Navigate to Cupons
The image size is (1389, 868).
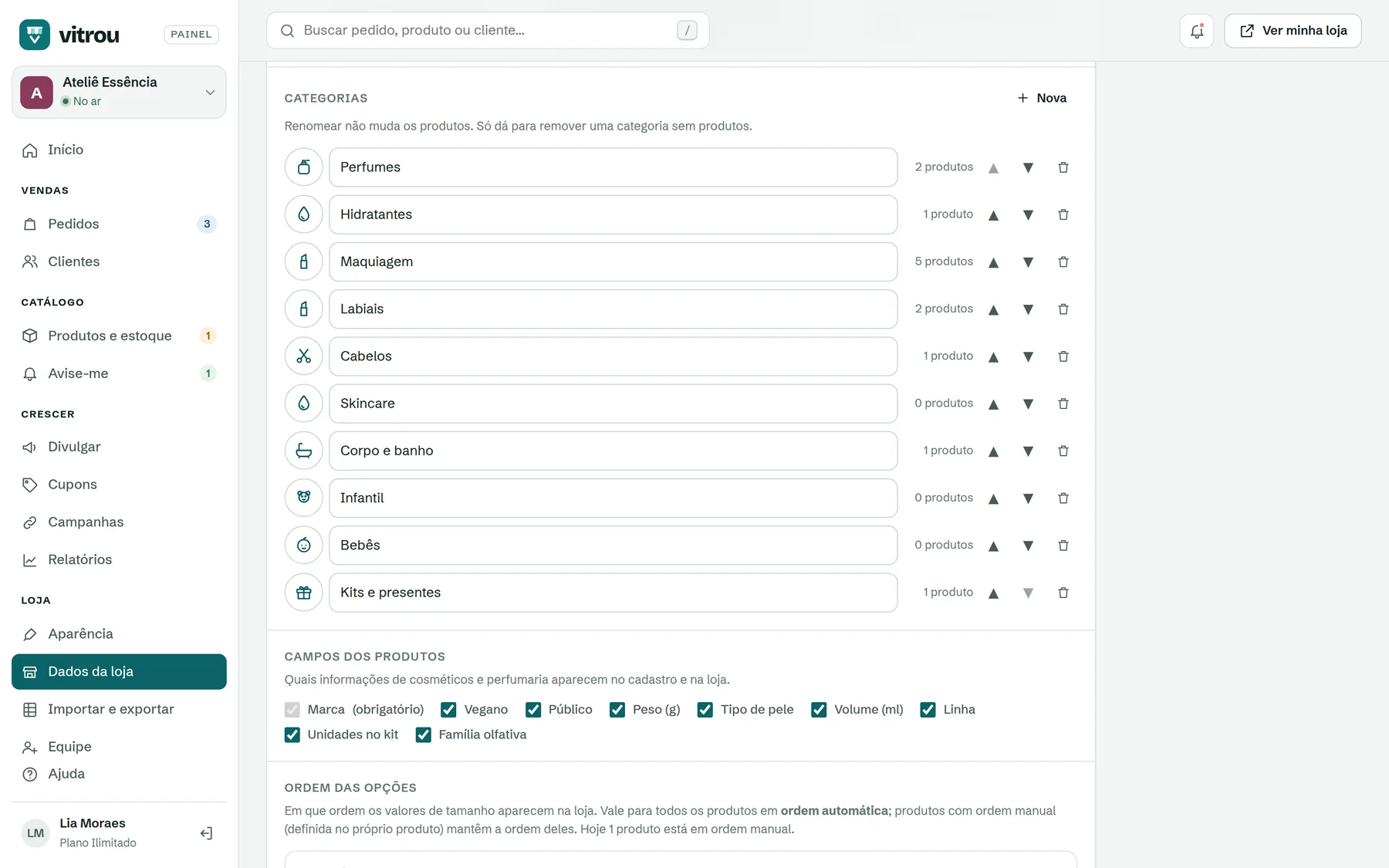(x=119, y=485)
